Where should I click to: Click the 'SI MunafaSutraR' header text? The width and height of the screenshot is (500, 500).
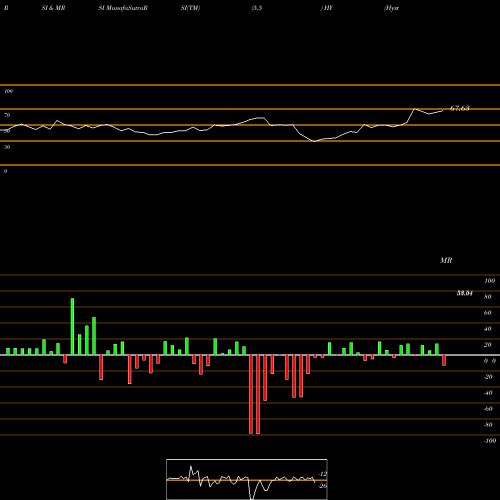(x=123, y=8)
